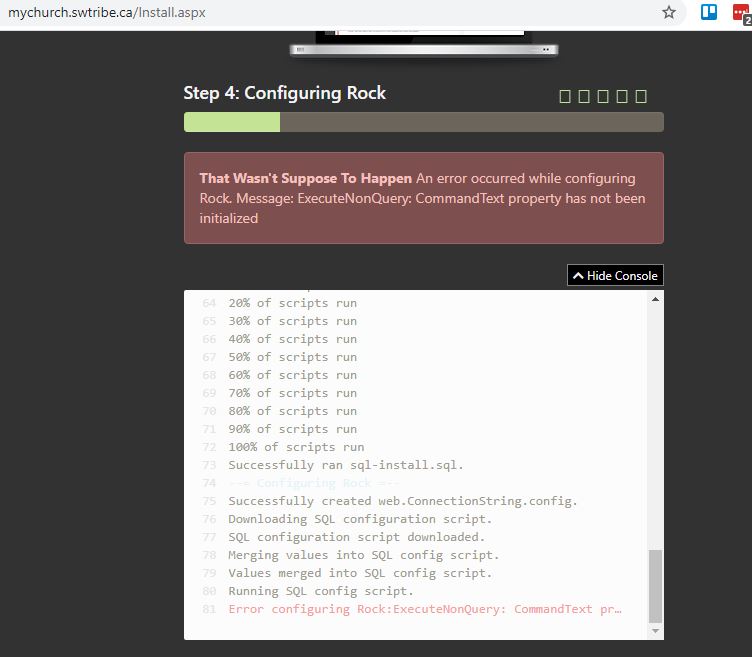Screen dimensions: 752x657
Task: Click 'That Wasn't Suppose To Happen' error title
Action: point(306,178)
